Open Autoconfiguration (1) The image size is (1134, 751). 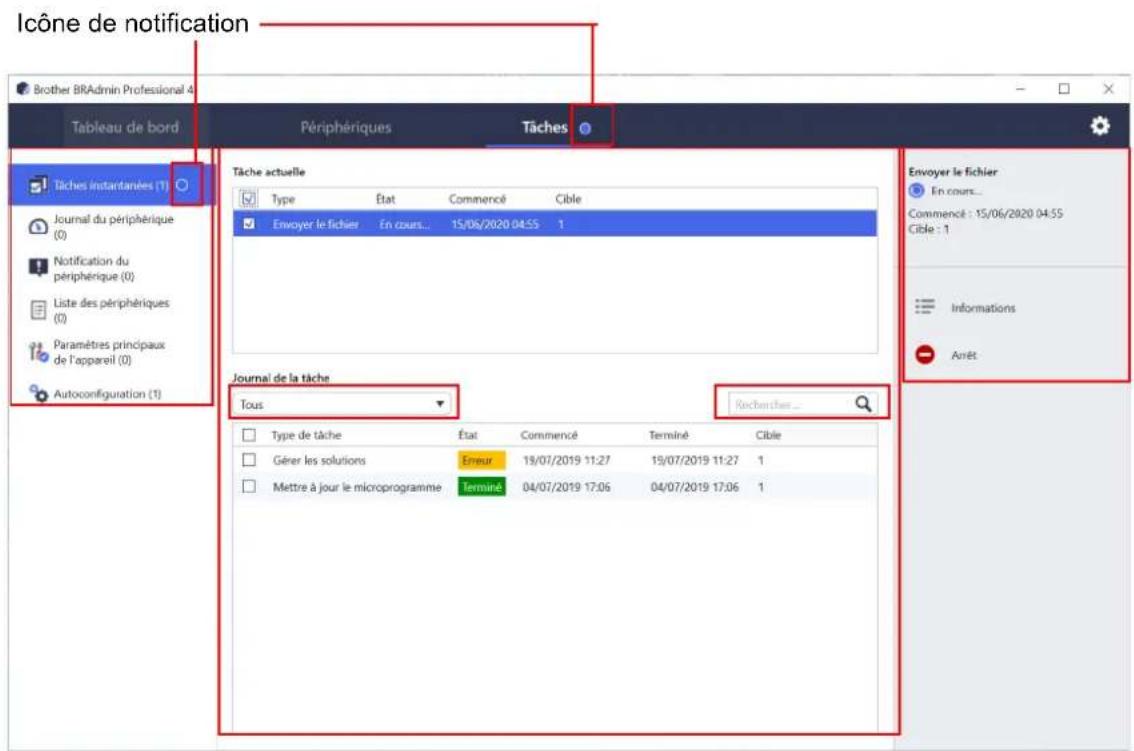pyautogui.click(x=107, y=394)
